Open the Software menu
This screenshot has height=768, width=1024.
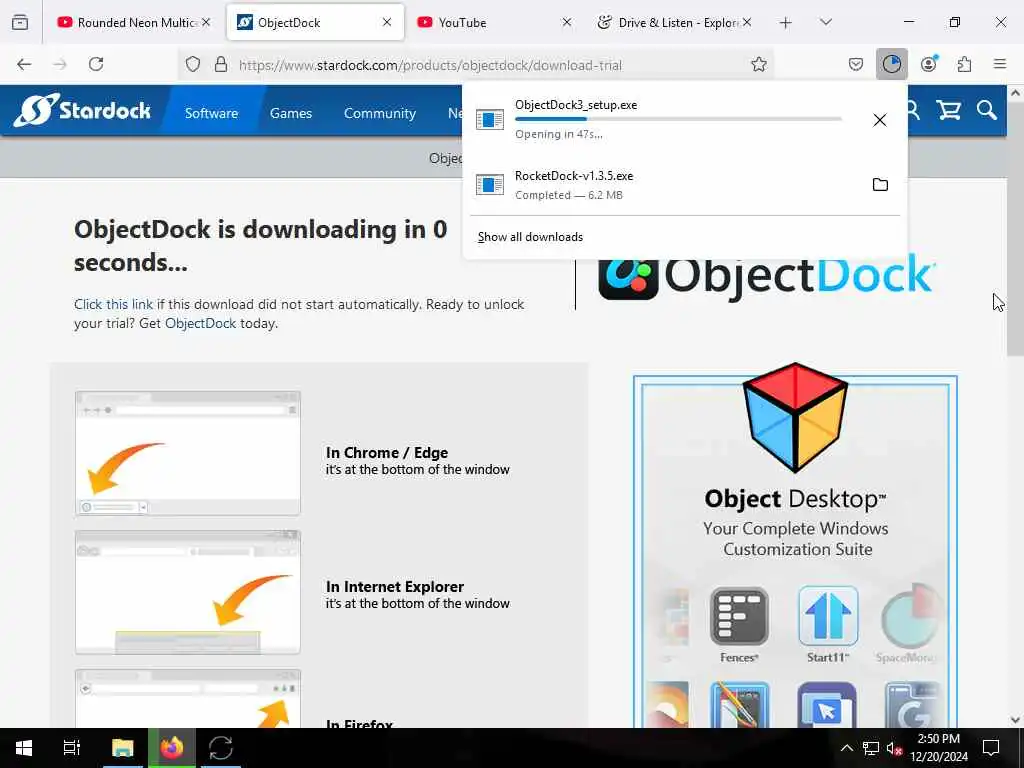click(x=211, y=113)
